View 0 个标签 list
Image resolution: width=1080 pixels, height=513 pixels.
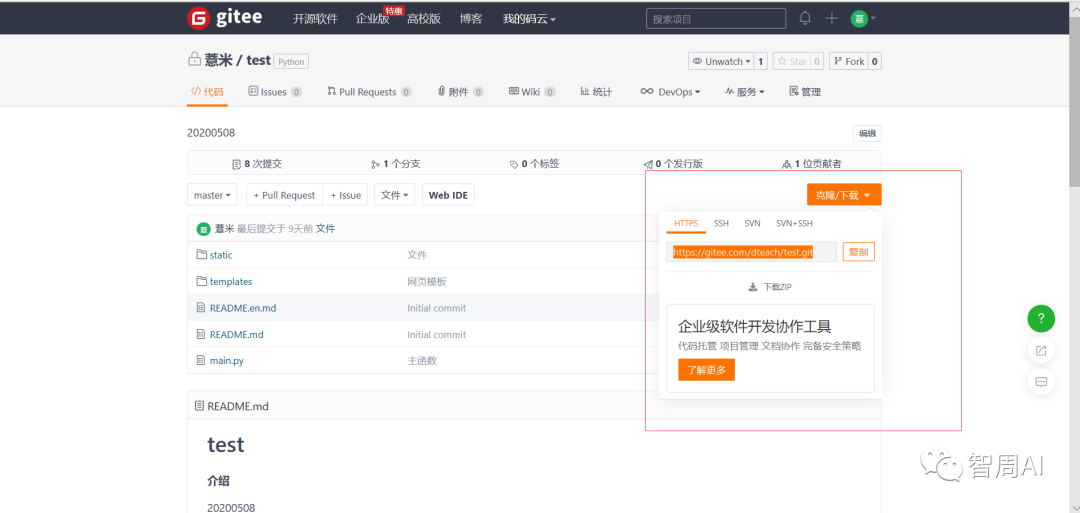pyautogui.click(x=534, y=164)
